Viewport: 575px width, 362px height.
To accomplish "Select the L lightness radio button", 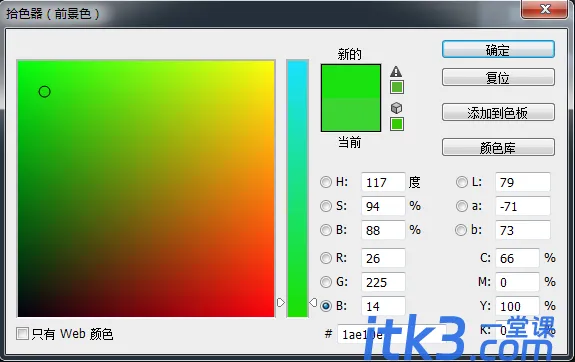I will pyautogui.click(x=461, y=182).
